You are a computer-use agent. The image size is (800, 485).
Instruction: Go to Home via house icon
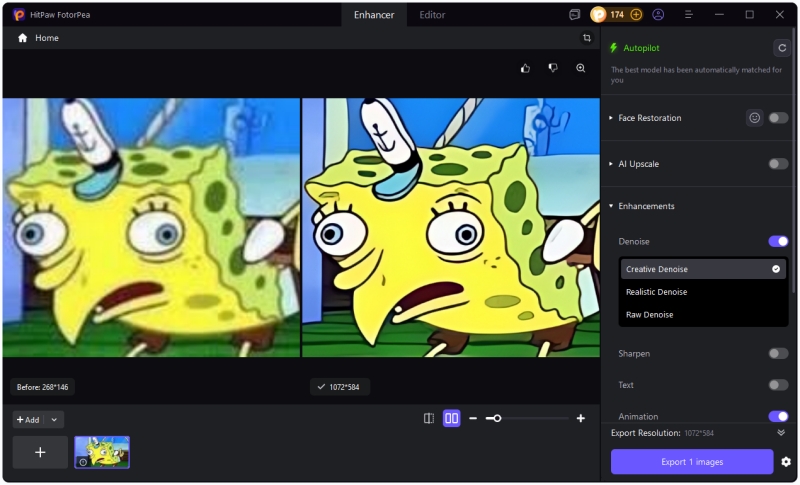coord(22,38)
